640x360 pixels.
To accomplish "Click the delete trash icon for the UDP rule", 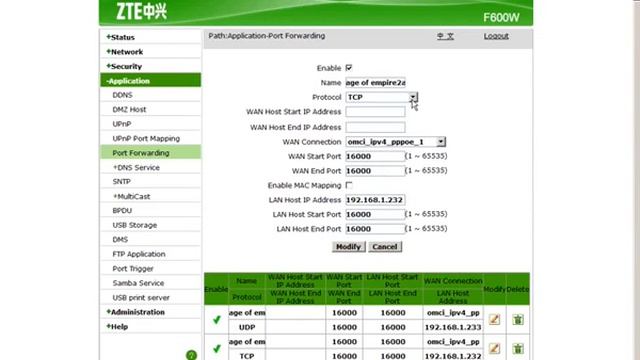I will [x=518, y=319].
